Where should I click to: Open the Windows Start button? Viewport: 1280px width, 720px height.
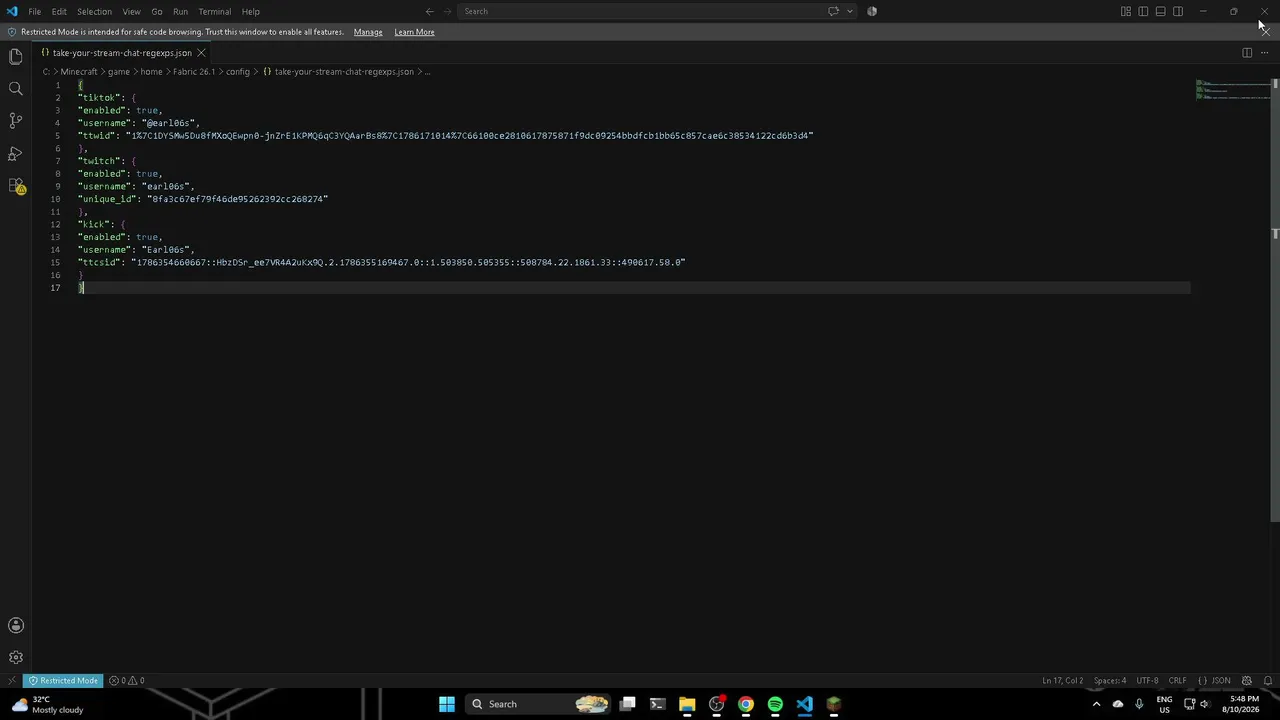447,704
